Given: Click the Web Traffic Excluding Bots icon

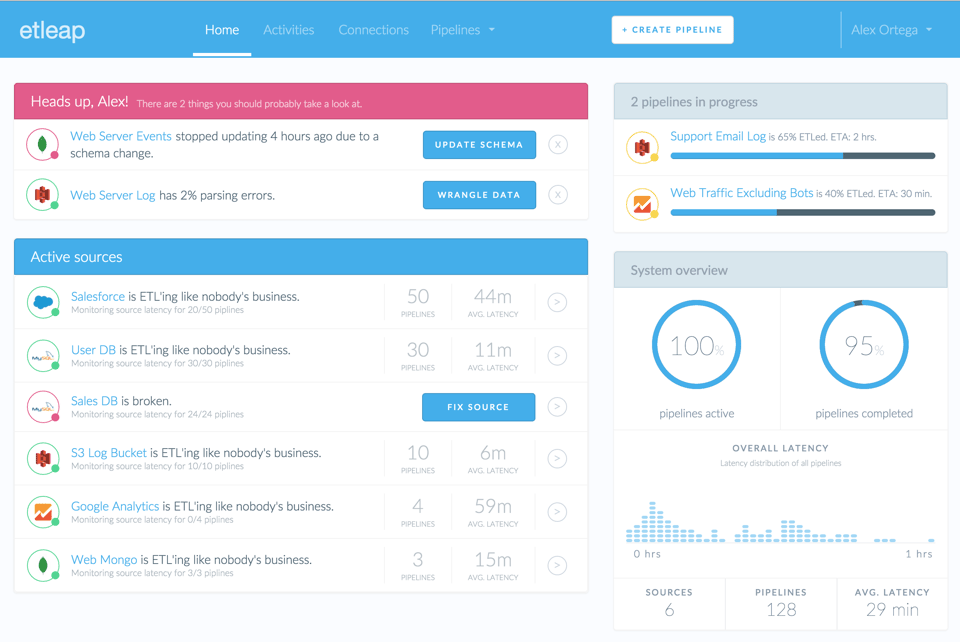Looking at the screenshot, I should point(641,201).
